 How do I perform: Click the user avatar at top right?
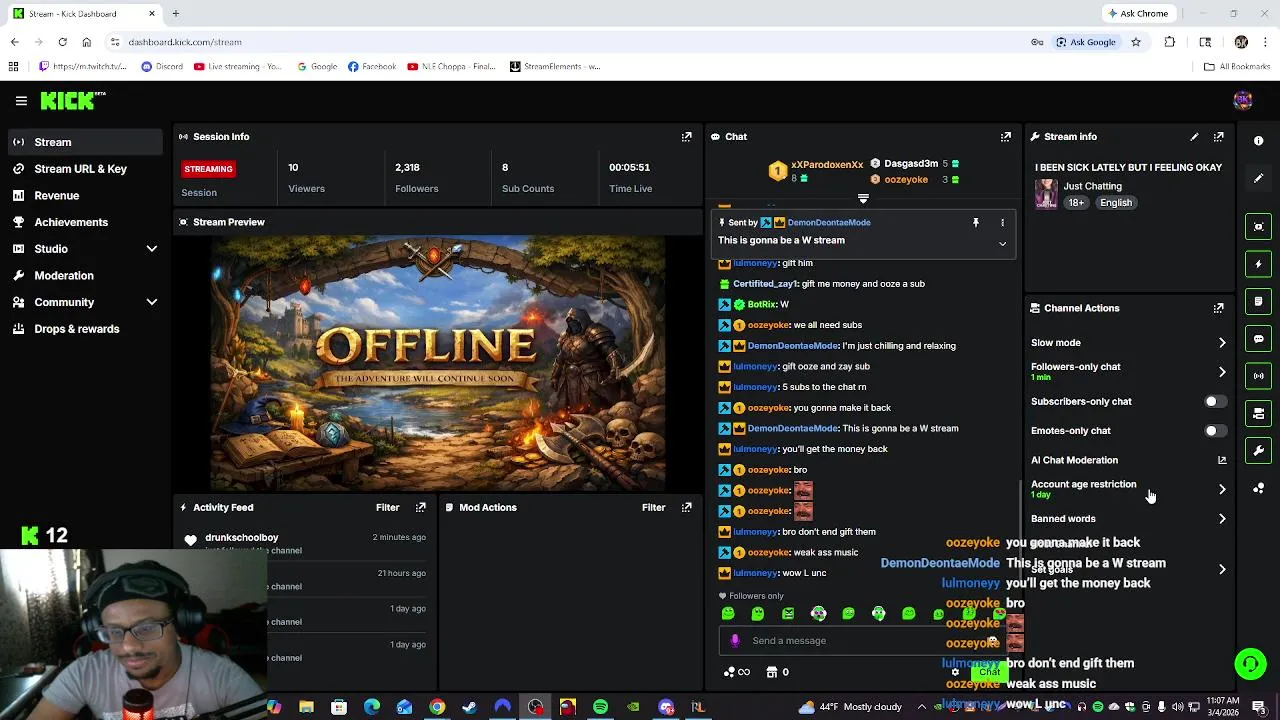click(x=1243, y=101)
